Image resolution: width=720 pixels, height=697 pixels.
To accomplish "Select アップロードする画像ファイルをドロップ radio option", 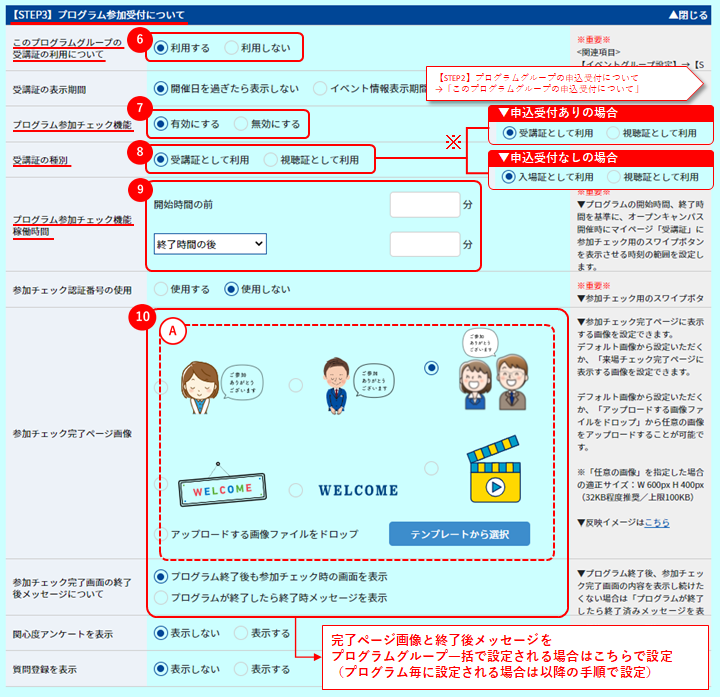I will tap(161, 534).
